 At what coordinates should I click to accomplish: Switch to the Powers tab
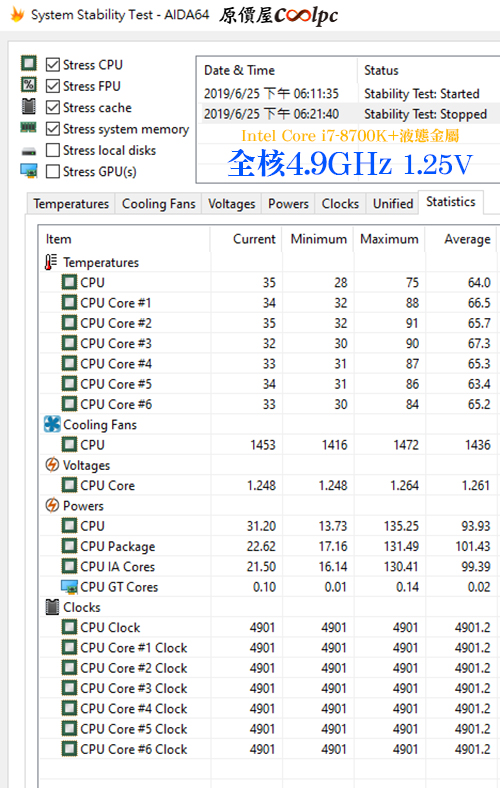point(288,204)
